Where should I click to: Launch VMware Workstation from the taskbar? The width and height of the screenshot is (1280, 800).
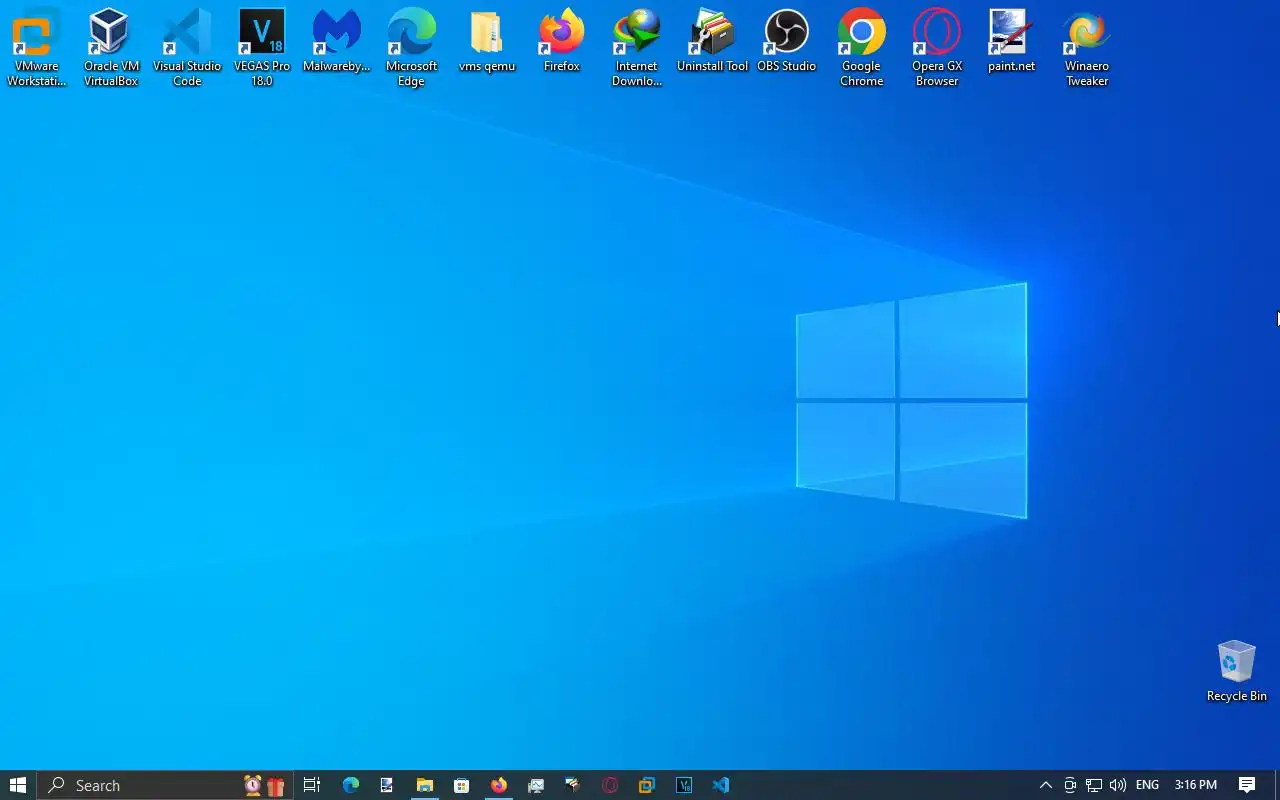(x=647, y=785)
